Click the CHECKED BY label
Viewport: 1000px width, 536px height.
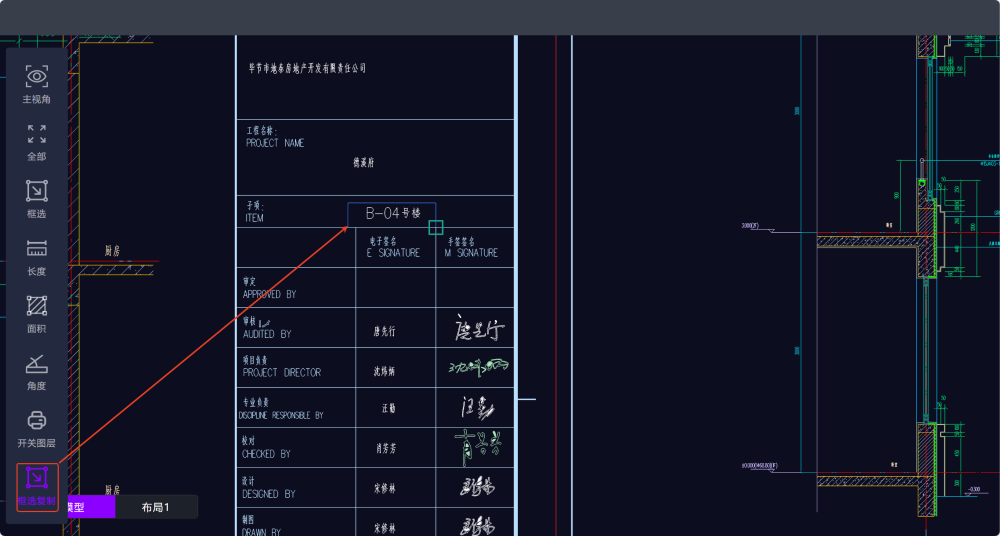click(266, 454)
